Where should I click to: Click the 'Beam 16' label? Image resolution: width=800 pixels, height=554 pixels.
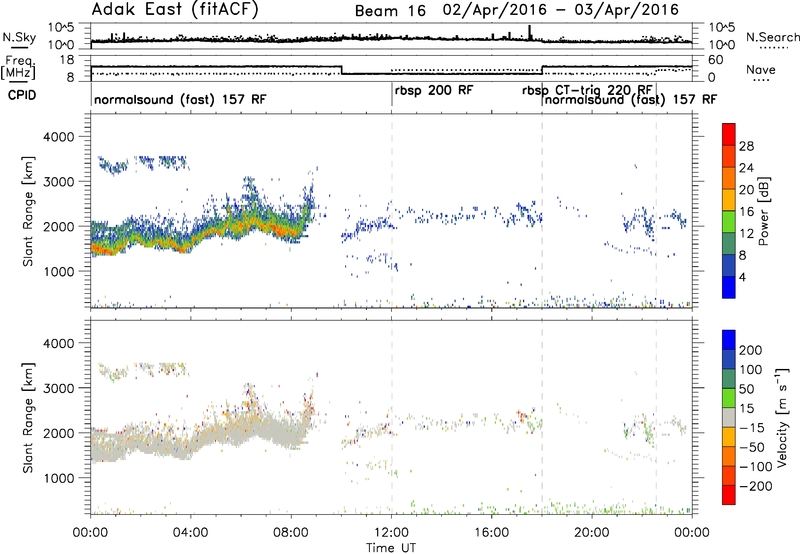pyautogui.click(x=390, y=11)
